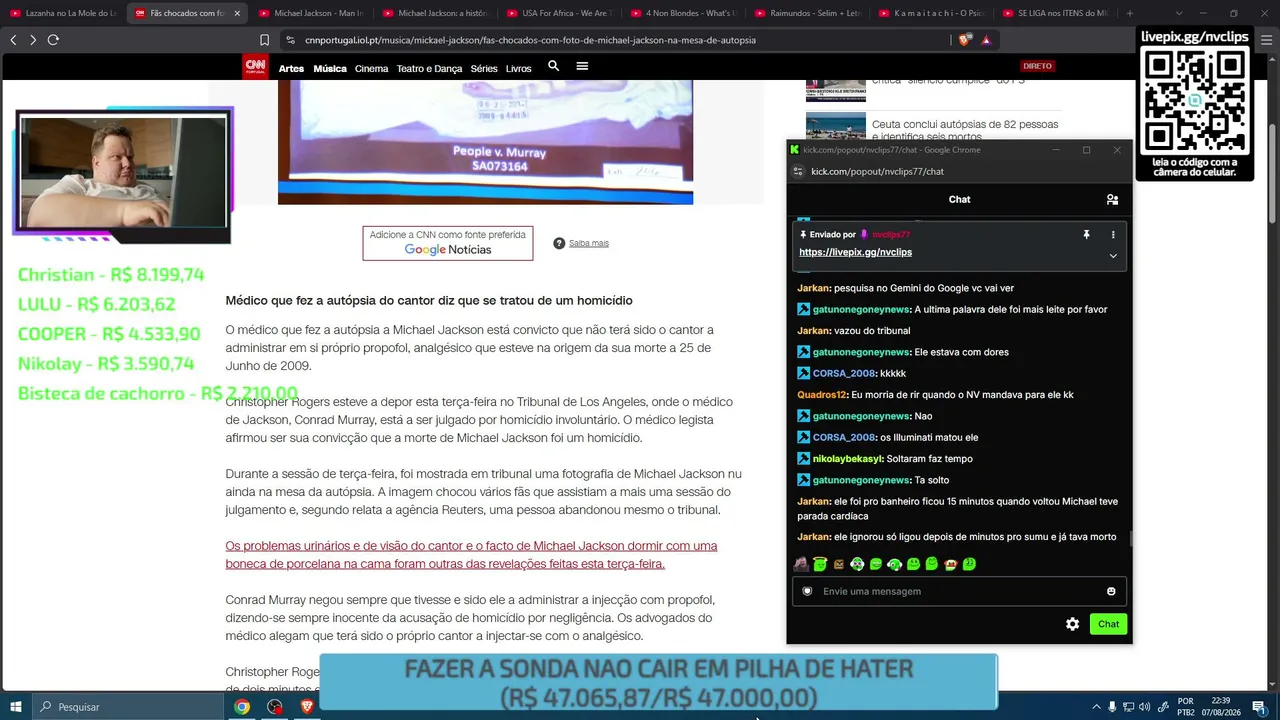Click the red DIRETO live button
This screenshot has height=720, width=1280.
pyautogui.click(x=1037, y=66)
